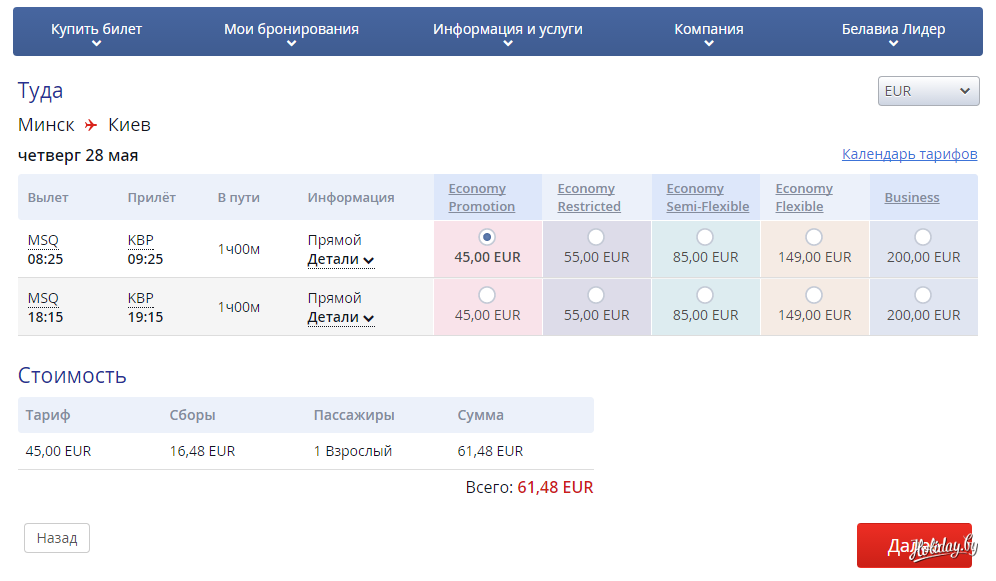Select 55,00 EUR Economy Restricted on 08:25 flight
This screenshot has width=996, height=581.
[596, 237]
